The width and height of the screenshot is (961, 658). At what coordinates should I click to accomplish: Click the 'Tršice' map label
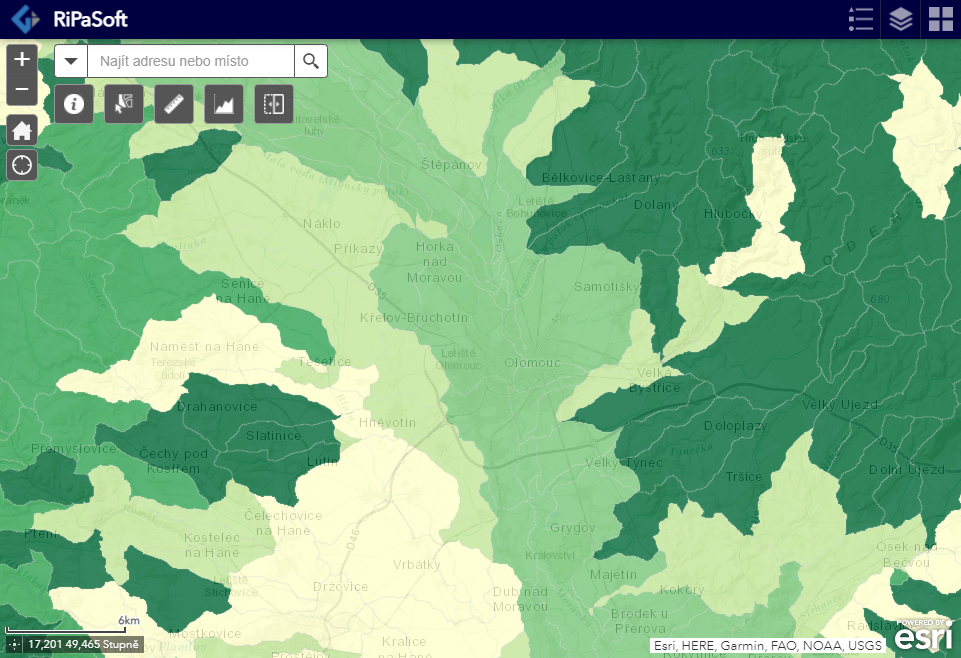[744, 477]
